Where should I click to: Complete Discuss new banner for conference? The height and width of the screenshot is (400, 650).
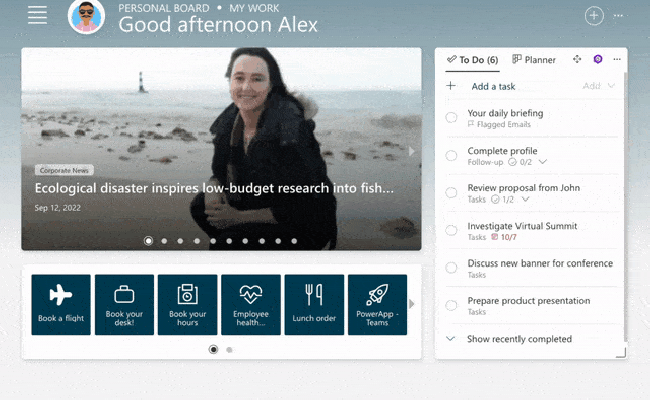[x=451, y=268]
